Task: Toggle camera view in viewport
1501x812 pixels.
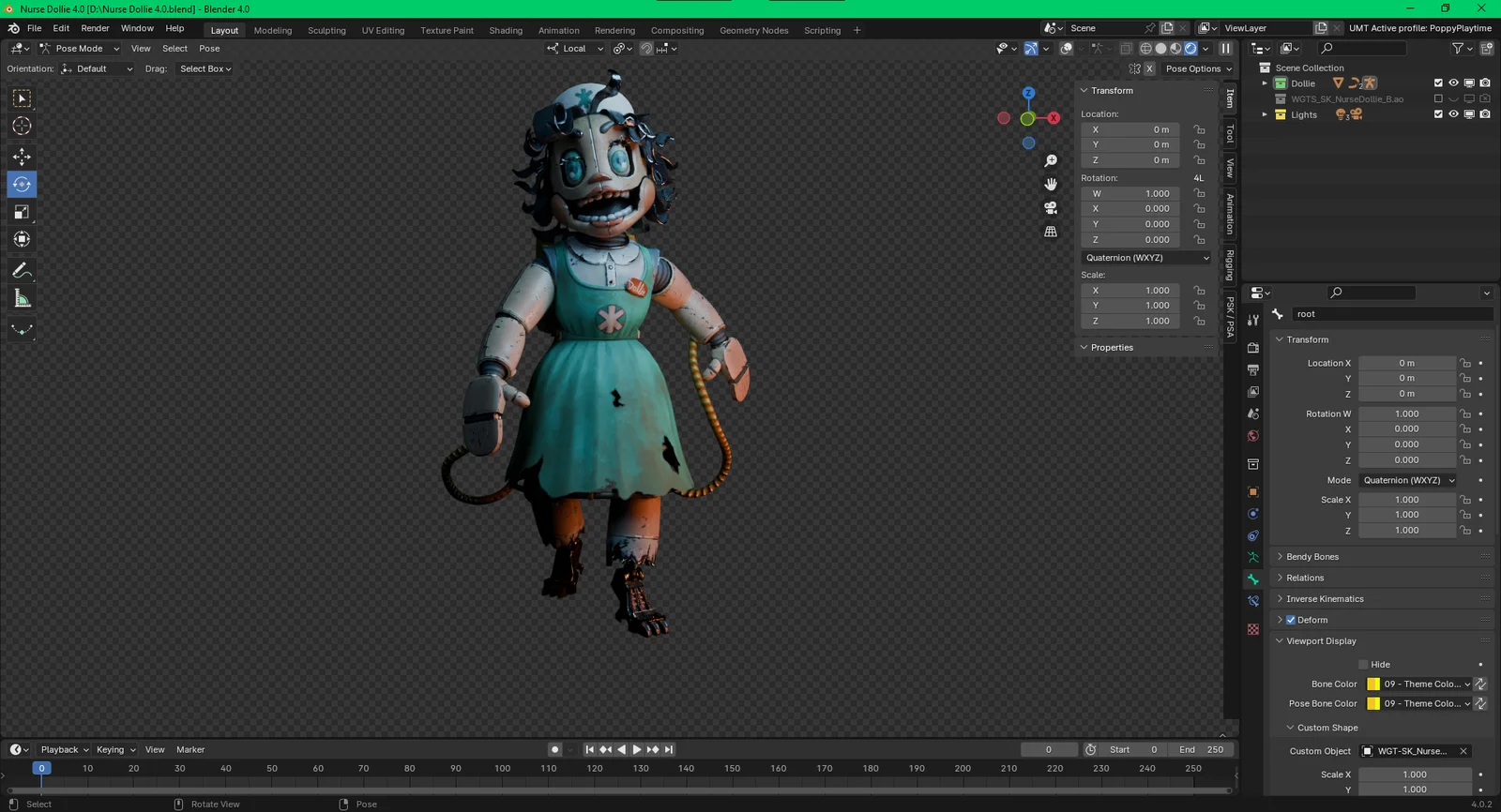Action: point(1051,207)
